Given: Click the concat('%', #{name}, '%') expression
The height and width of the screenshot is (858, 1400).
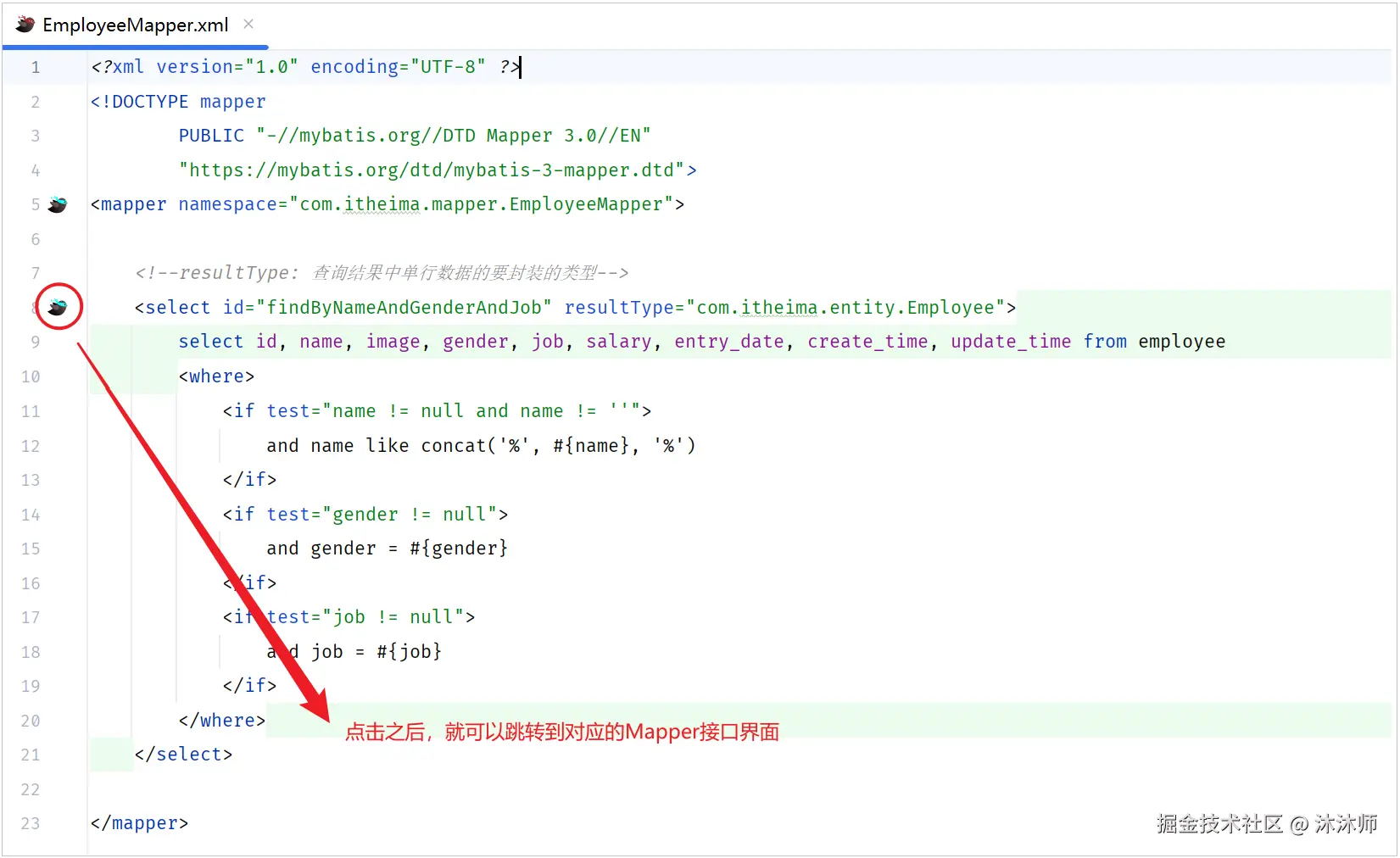Looking at the screenshot, I should point(558,445).
